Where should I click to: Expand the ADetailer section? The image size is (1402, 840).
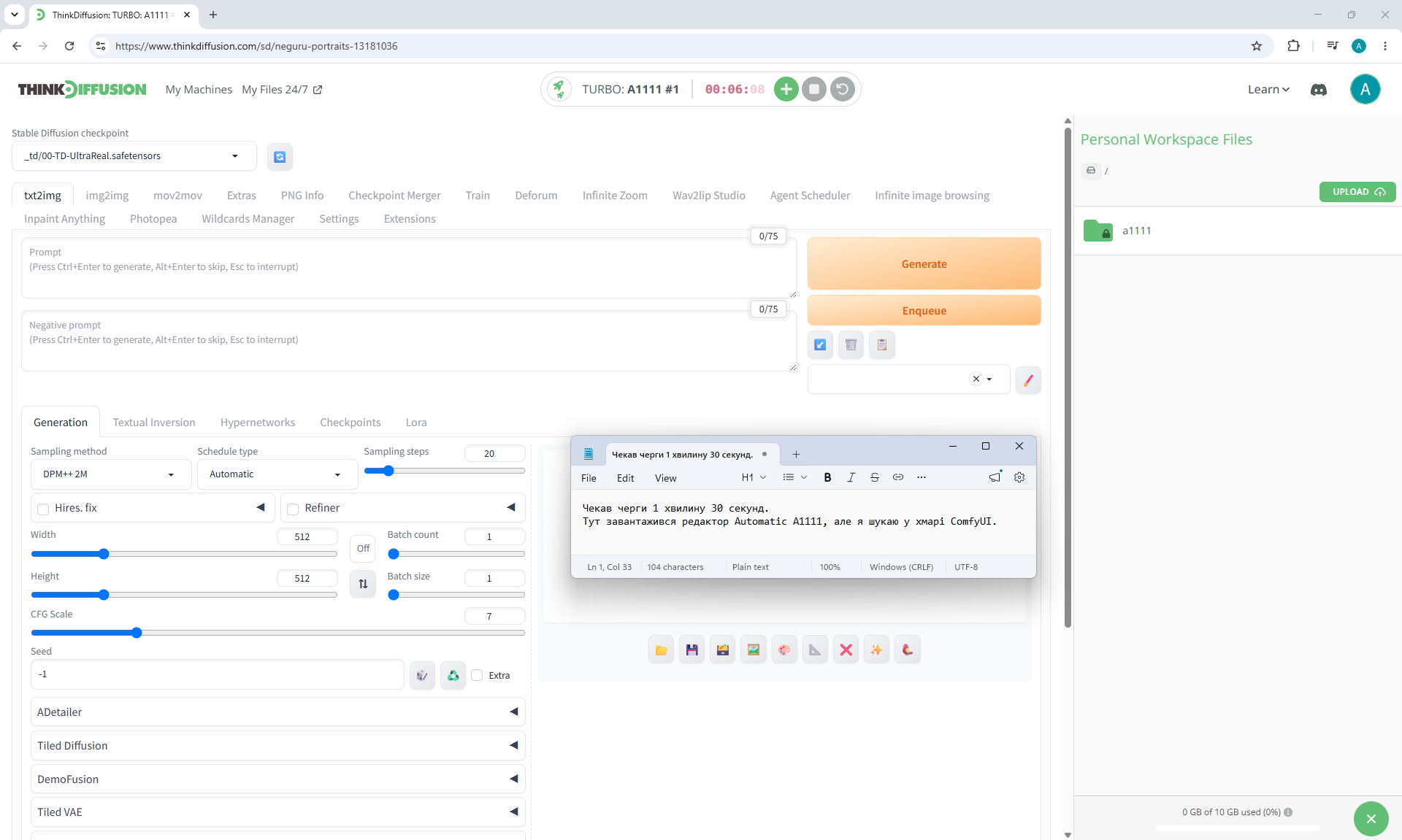pos(277,712)
